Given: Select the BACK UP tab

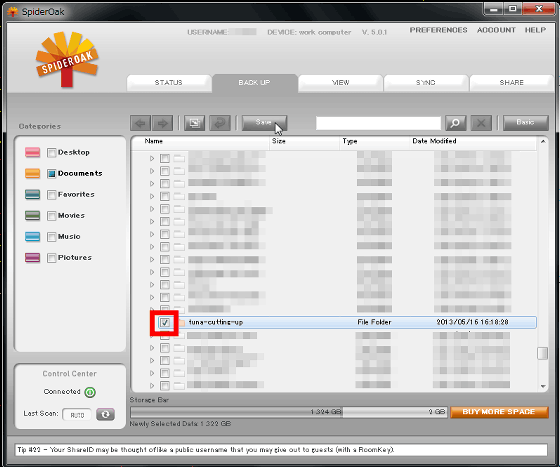Looking at the screenshot, I should 254,83.
